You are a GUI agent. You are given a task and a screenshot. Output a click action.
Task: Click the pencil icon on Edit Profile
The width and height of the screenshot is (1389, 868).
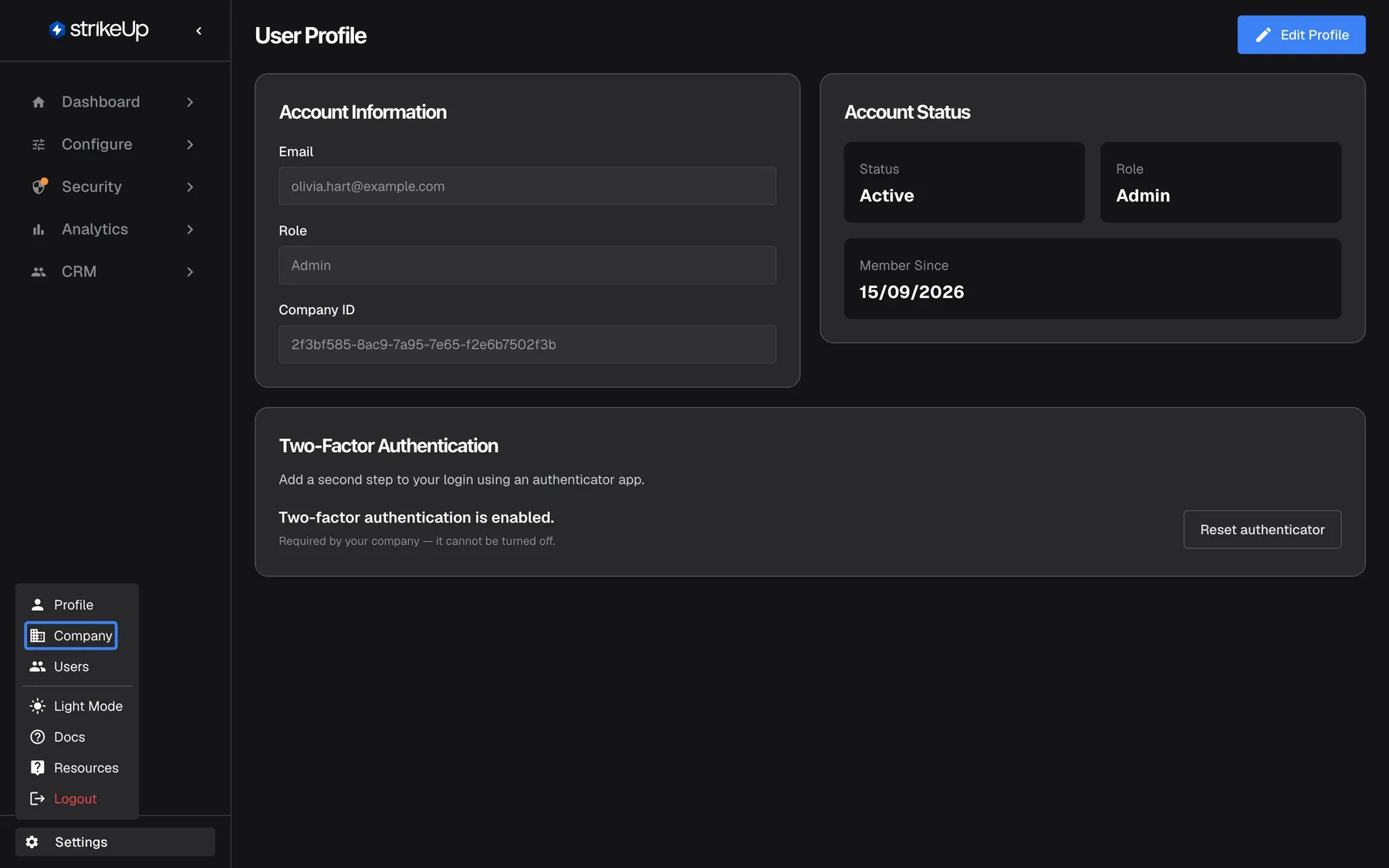pyautogui.click(x=1263, y=35)
